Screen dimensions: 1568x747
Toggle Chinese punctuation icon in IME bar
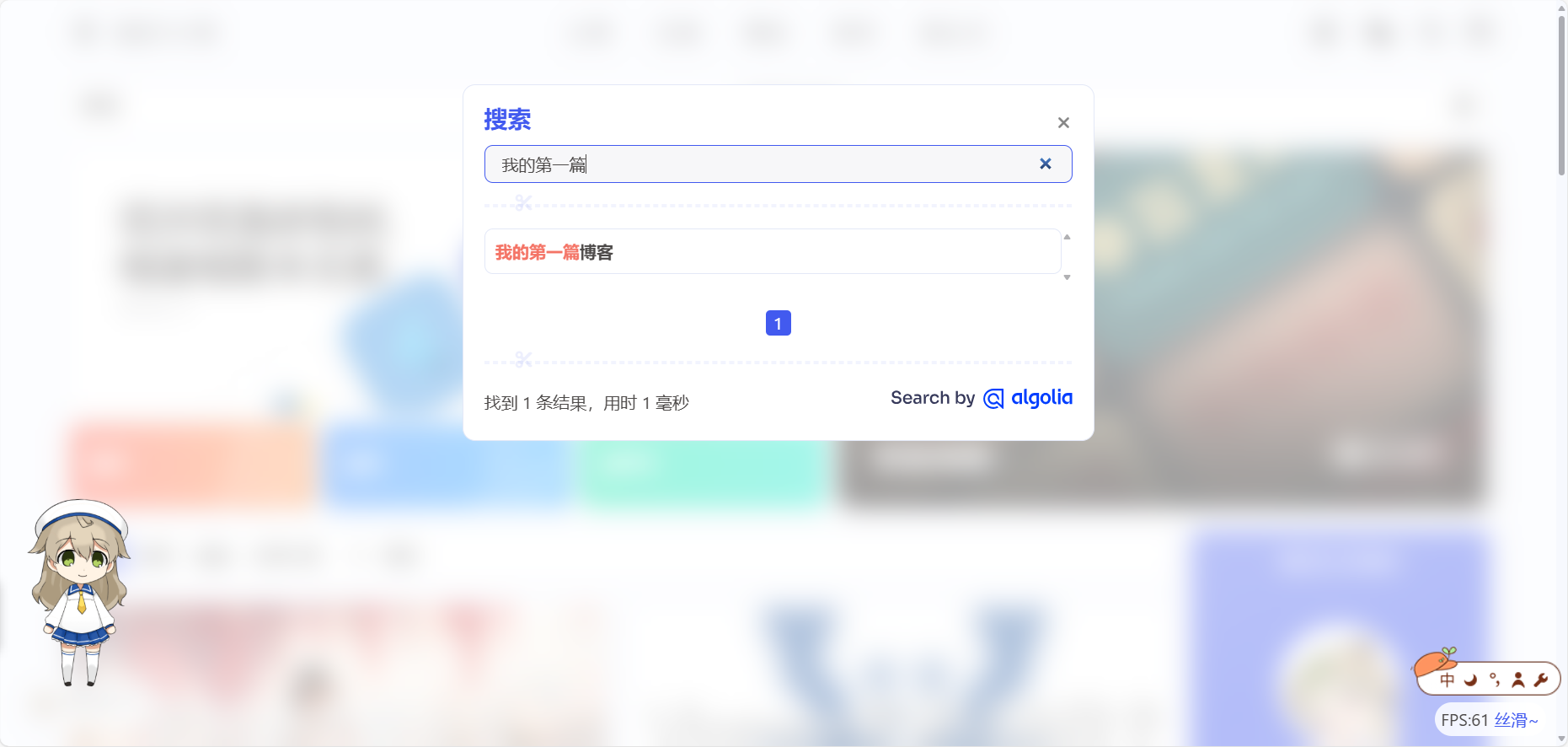pyautogui.click(x=1495, y=680)
